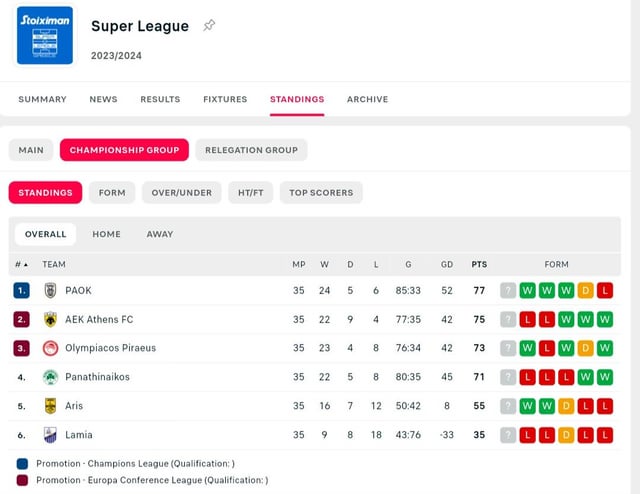640x494 pixels.
Task: Pin the Super League with pin icon
Action: tap(209, 25)
